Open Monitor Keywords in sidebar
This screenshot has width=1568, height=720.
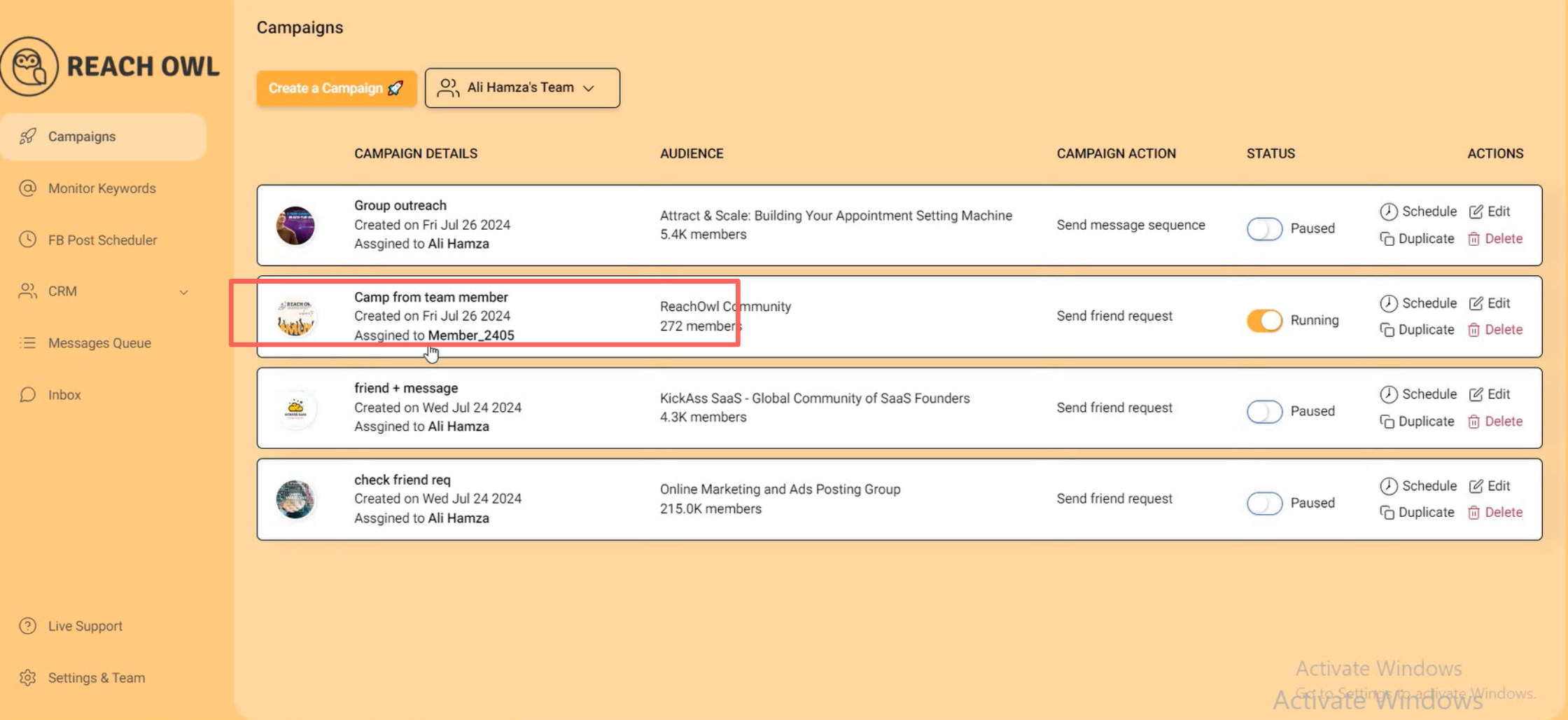pyautogui.click(x=102, y=188)
